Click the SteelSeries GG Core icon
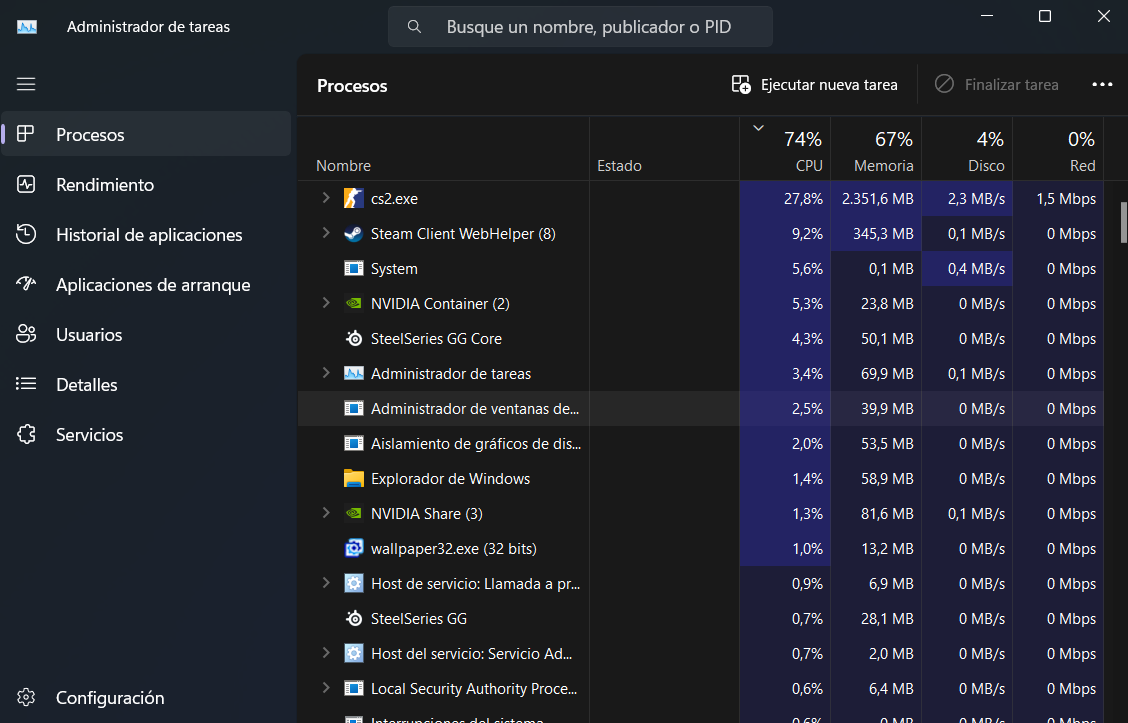 [353, 339]
